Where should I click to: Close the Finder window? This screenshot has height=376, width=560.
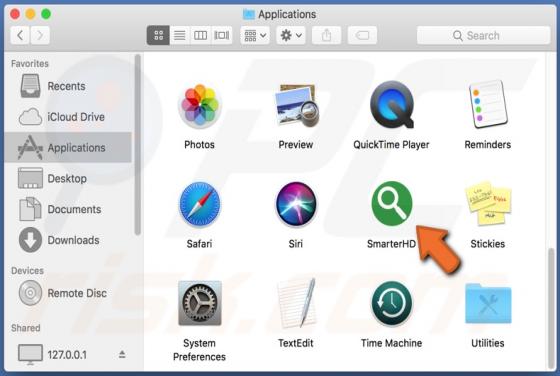tap(15, 14)
